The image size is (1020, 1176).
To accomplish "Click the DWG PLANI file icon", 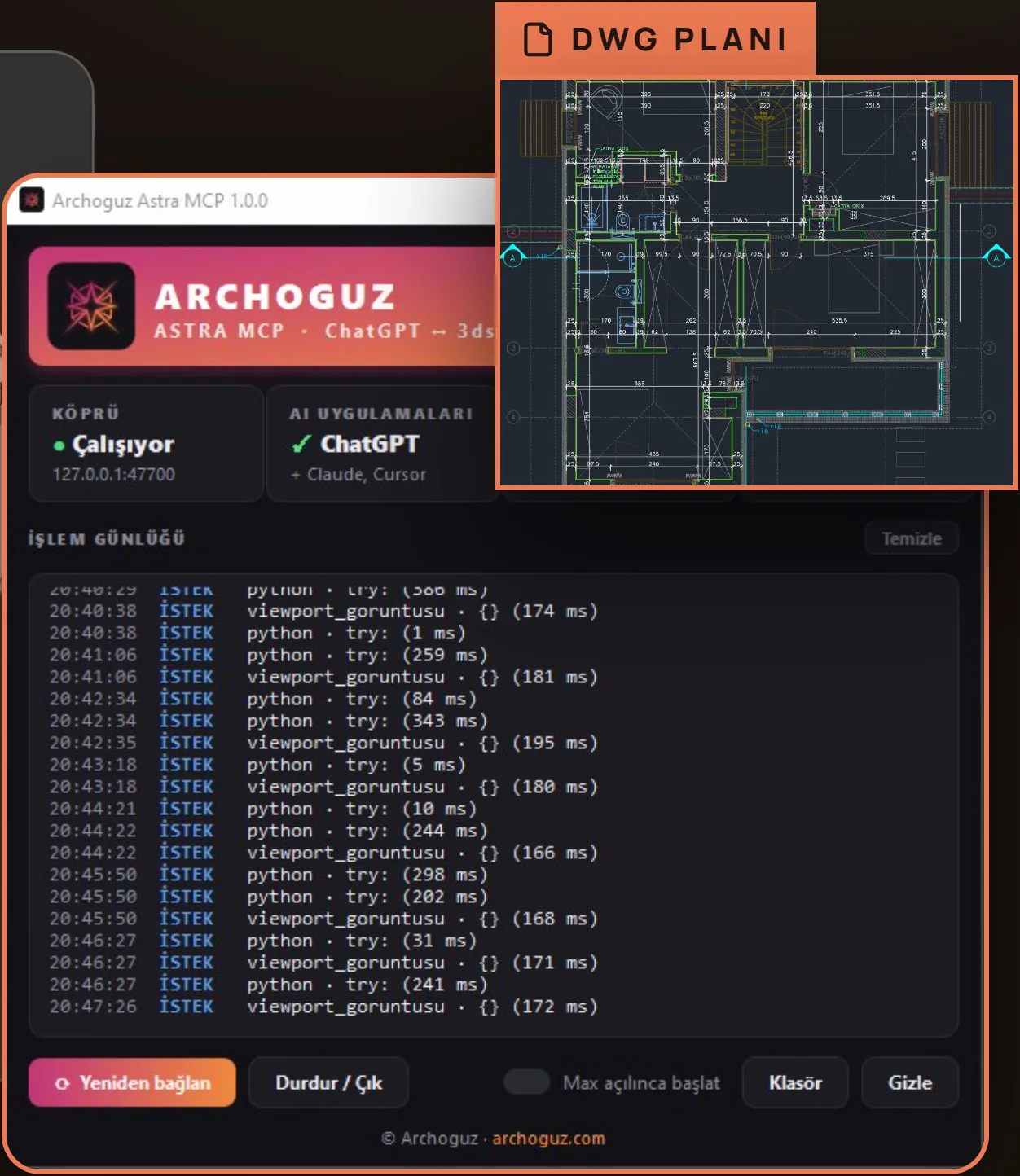I will pyautogui.click(x=538, y=39).
